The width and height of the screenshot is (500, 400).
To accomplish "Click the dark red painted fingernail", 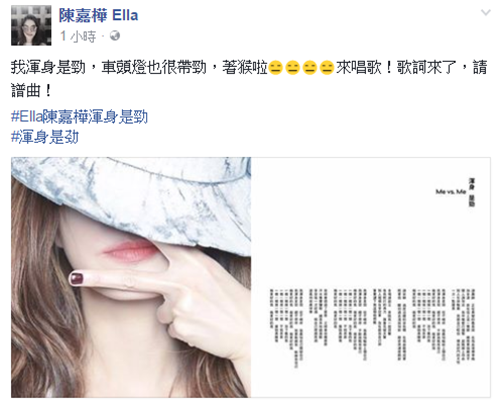I will 76,278.
